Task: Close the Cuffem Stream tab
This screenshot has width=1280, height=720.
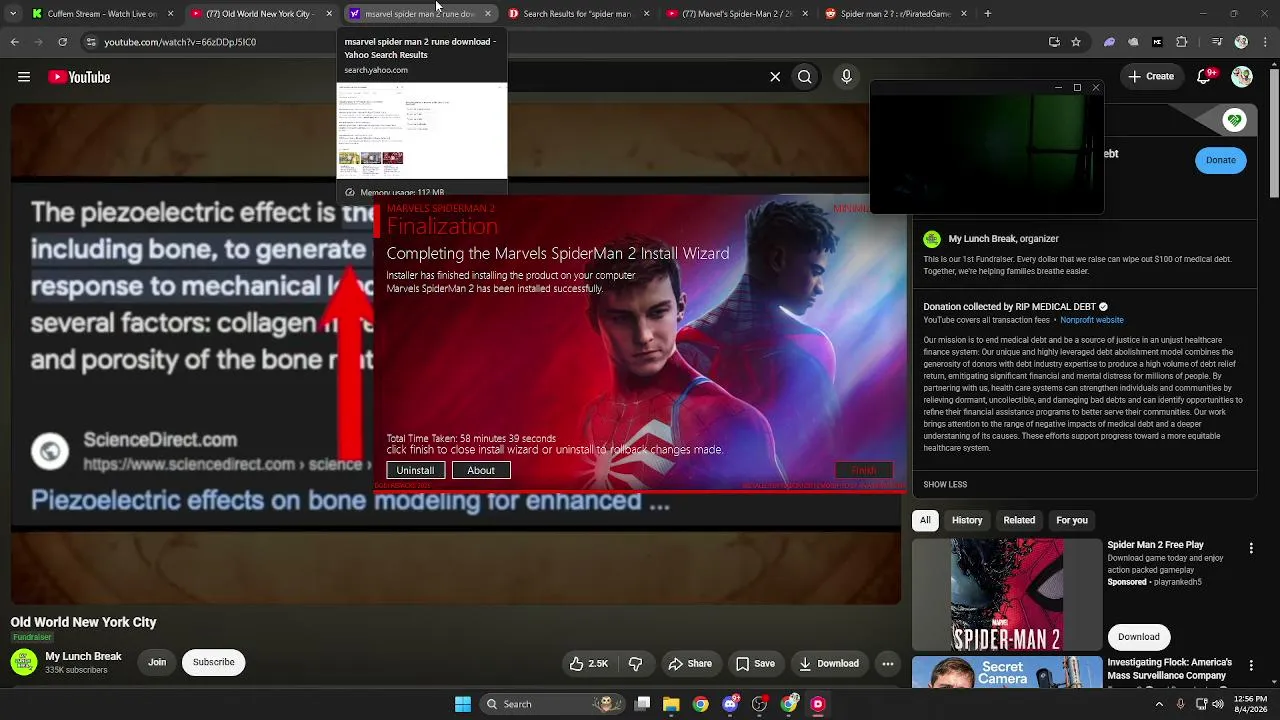Action: [170, 14]
